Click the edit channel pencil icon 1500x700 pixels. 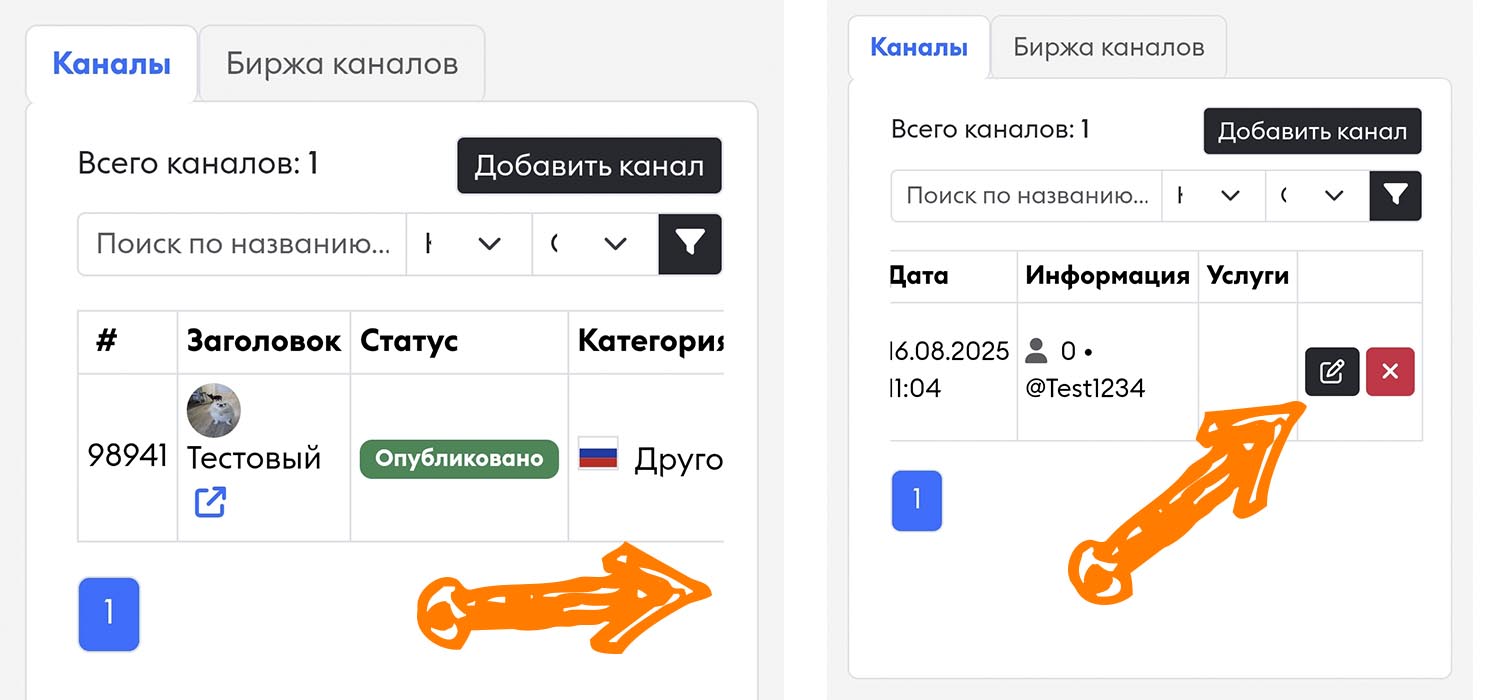point(1331,372)
